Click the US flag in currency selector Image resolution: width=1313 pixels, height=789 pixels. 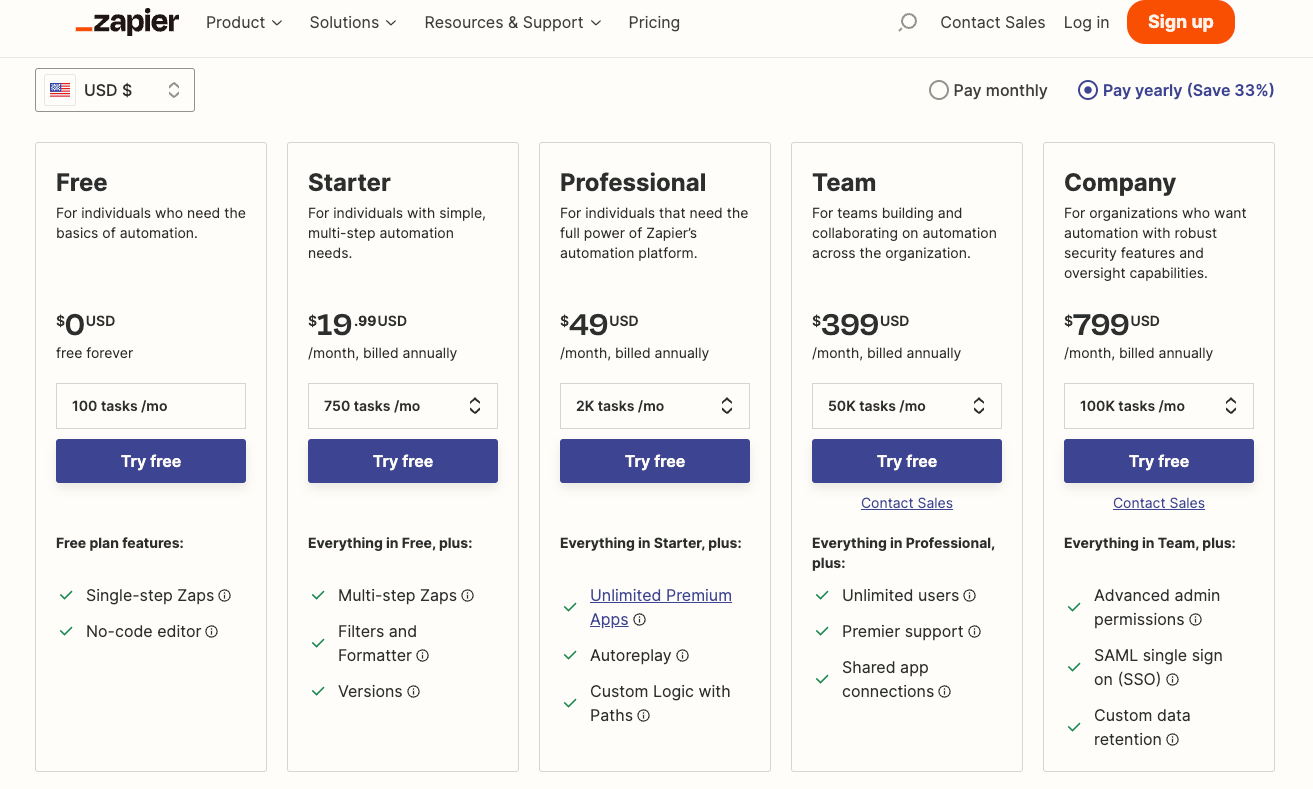pyautogui.click(x=60, y=89)
